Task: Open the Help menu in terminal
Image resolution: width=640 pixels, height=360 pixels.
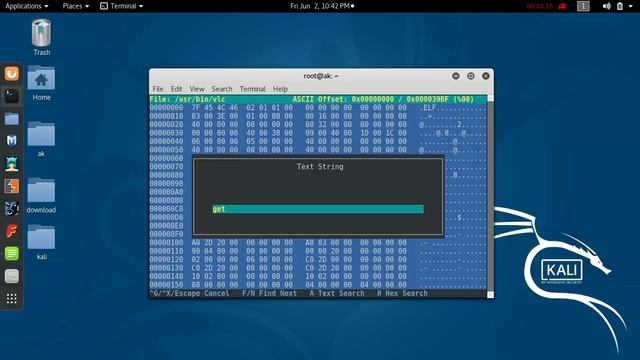Action: coord(280,89)
